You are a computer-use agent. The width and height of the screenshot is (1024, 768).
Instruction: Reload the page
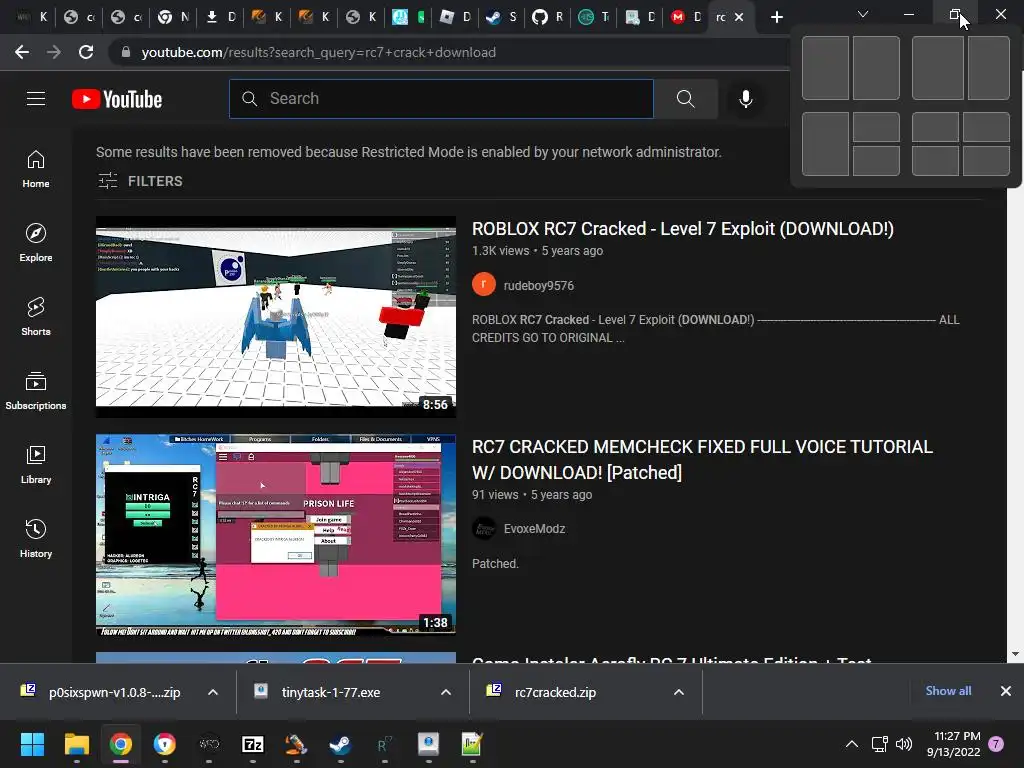click(86, 52)
